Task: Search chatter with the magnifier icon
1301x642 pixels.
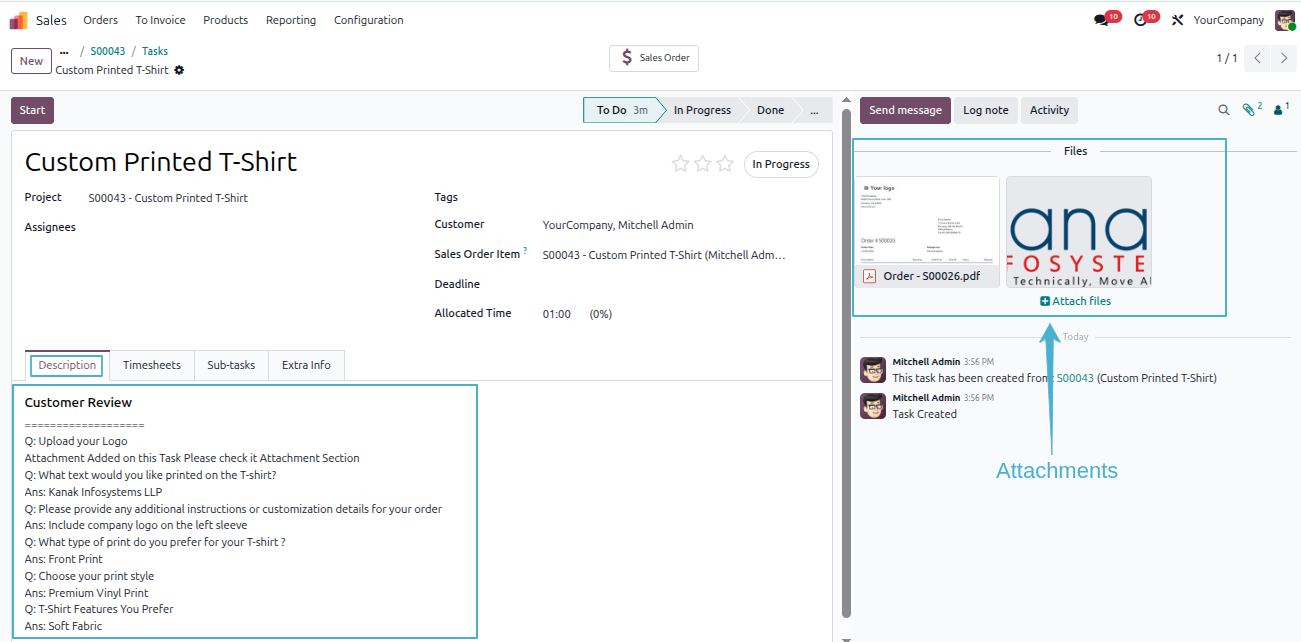Action: tap(1224, 110)
